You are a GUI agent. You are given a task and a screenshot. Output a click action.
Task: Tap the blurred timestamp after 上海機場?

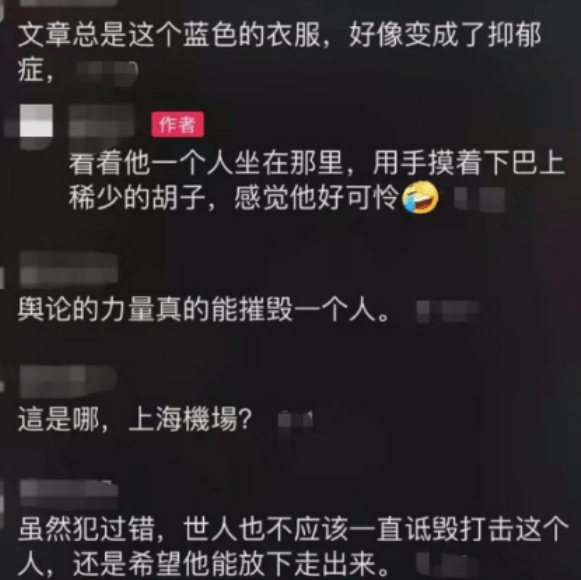coord(295,420)
